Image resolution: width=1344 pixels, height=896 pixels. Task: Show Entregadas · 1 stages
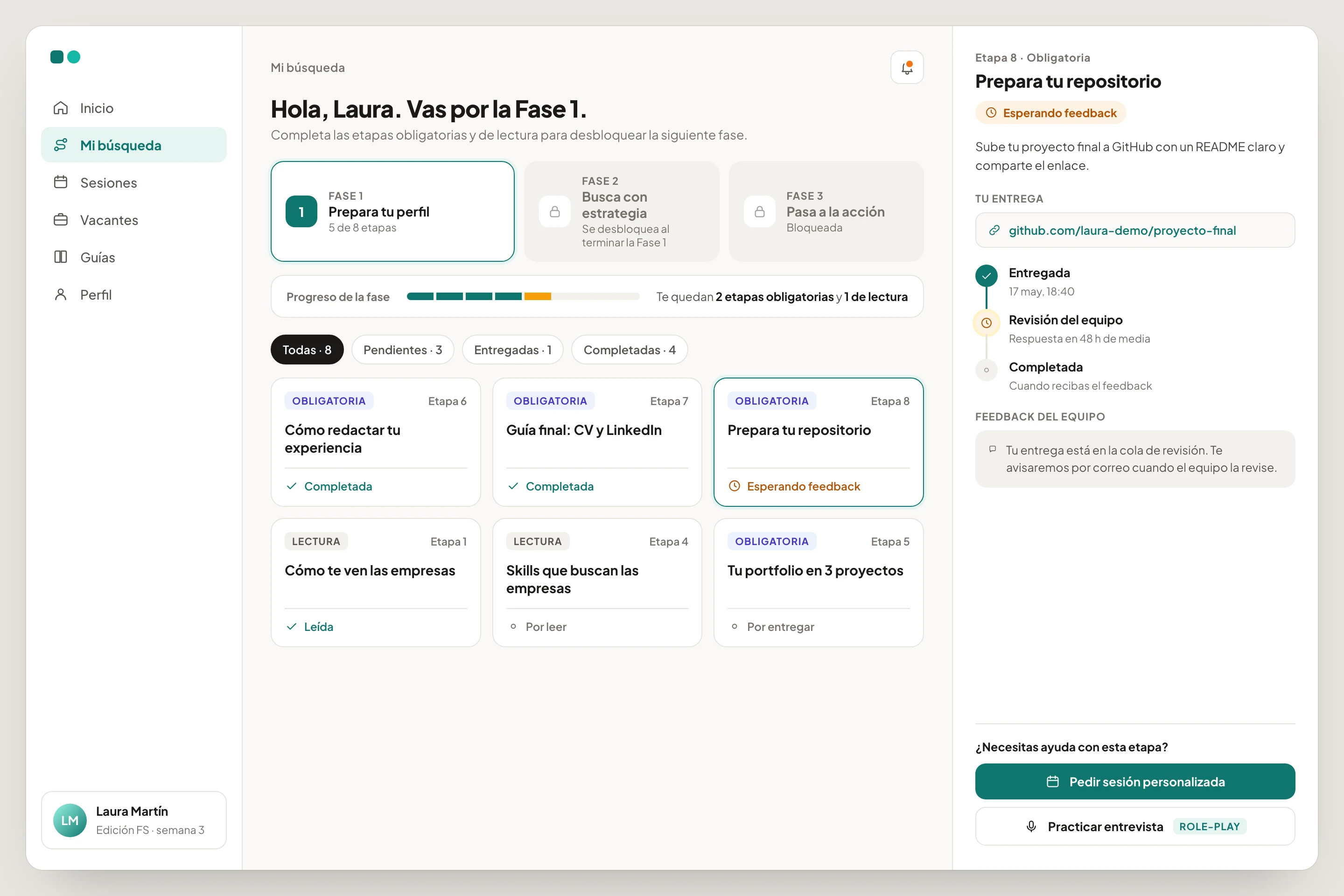tap(512, 350)
